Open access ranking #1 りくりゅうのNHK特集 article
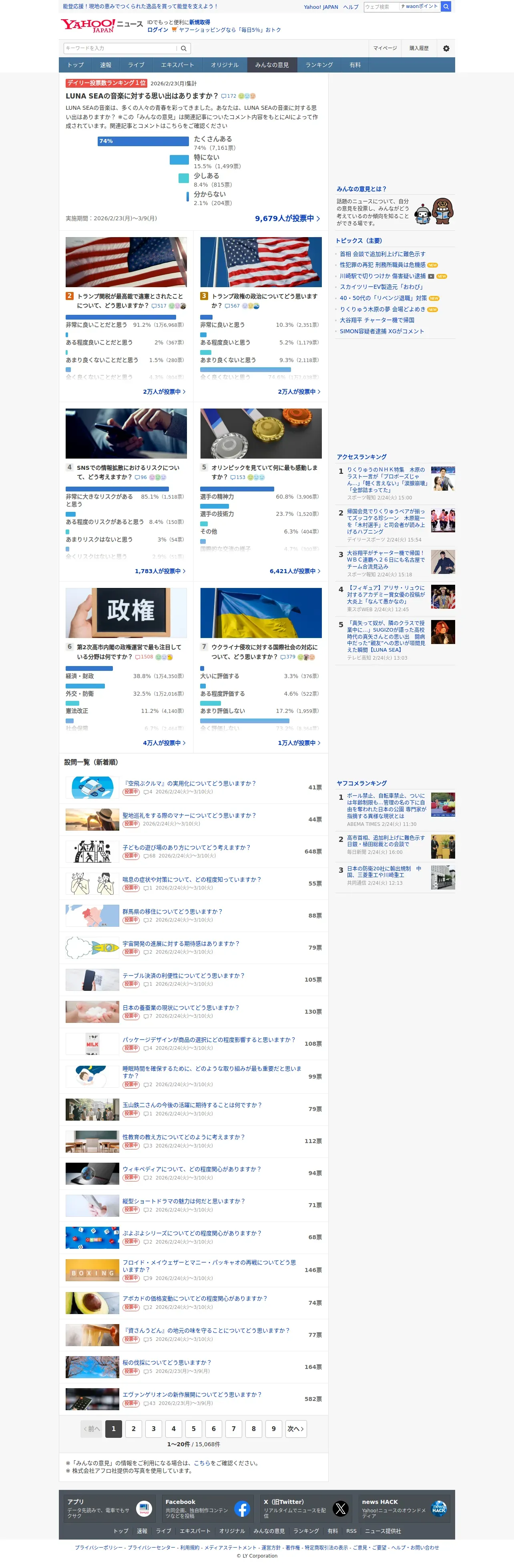Image resolution: width=514 pixels, height=1568 pixels. click(387, 480)
